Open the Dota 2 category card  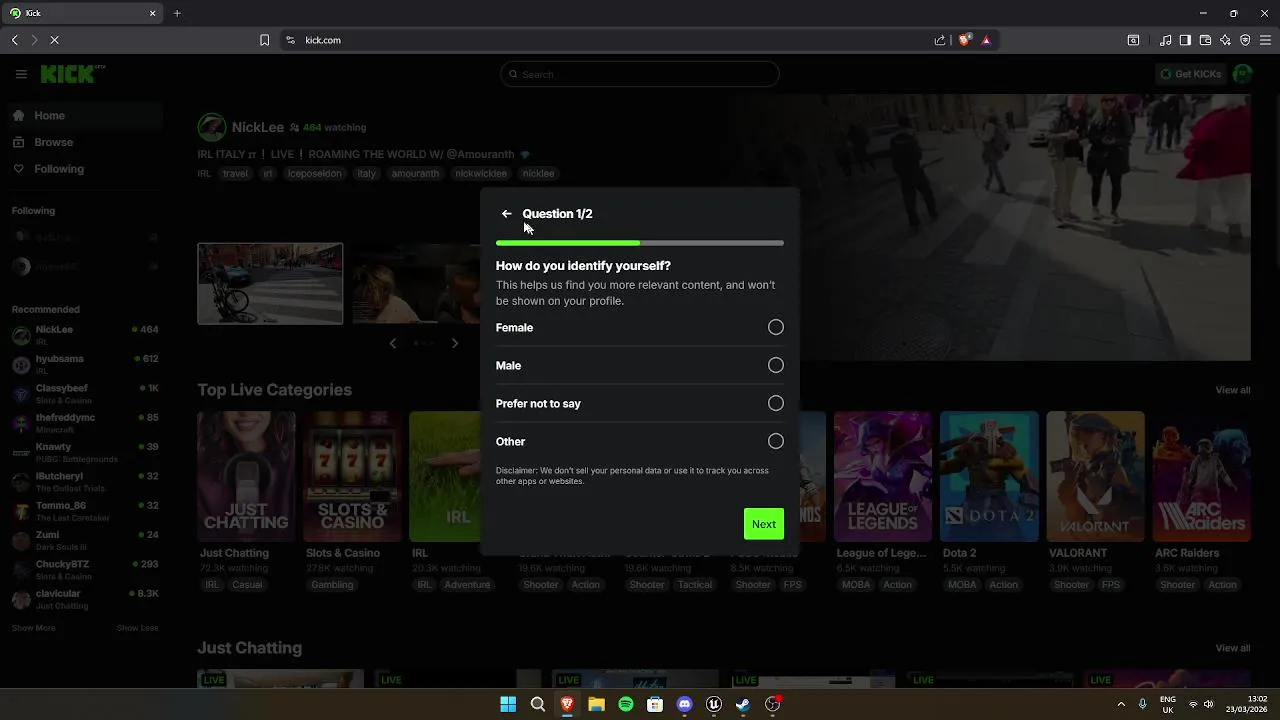989,476
